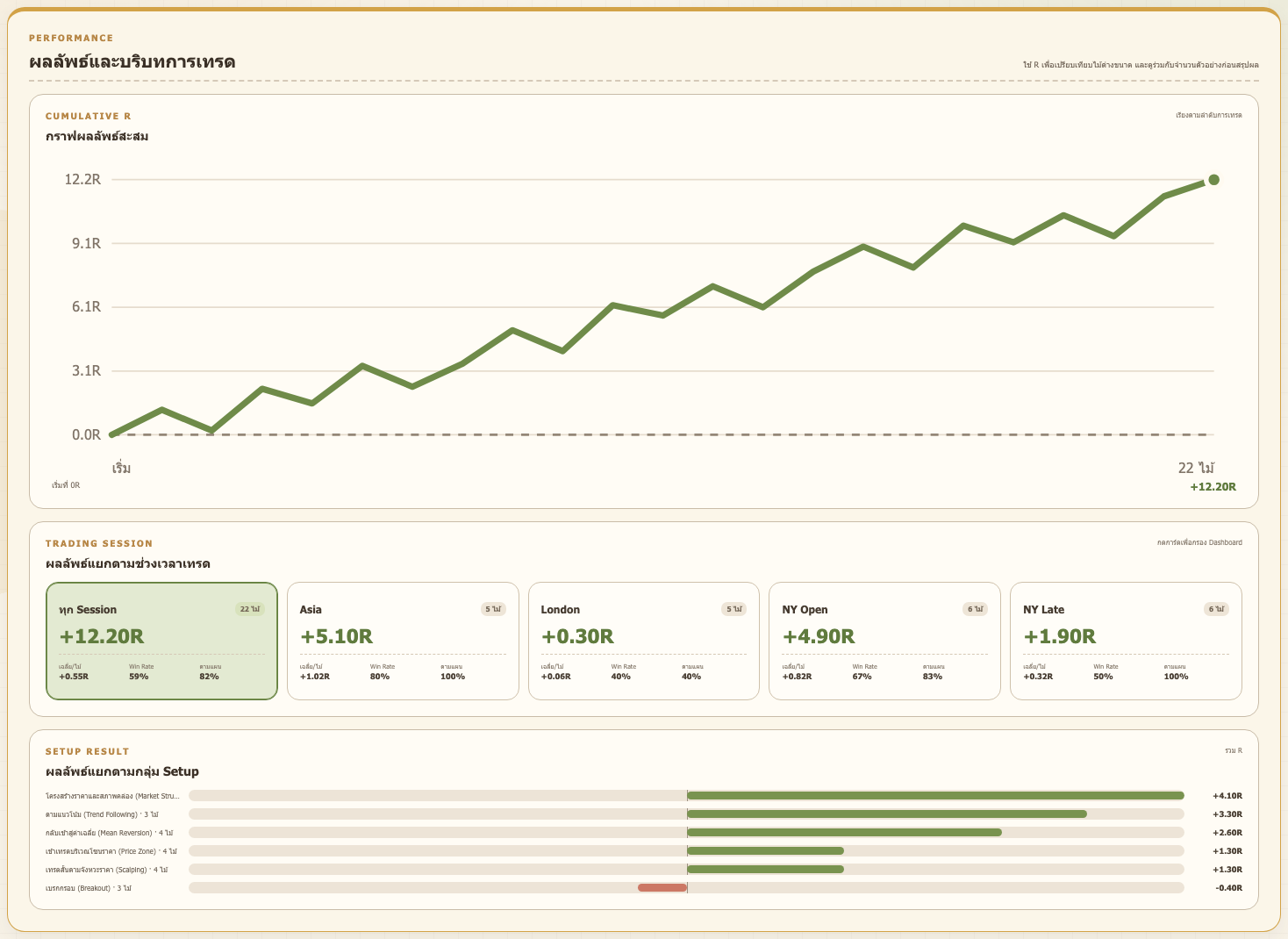Click the '5 ไม้' badge on Asia card
The image size is (1288, 939).
(493, 609)
